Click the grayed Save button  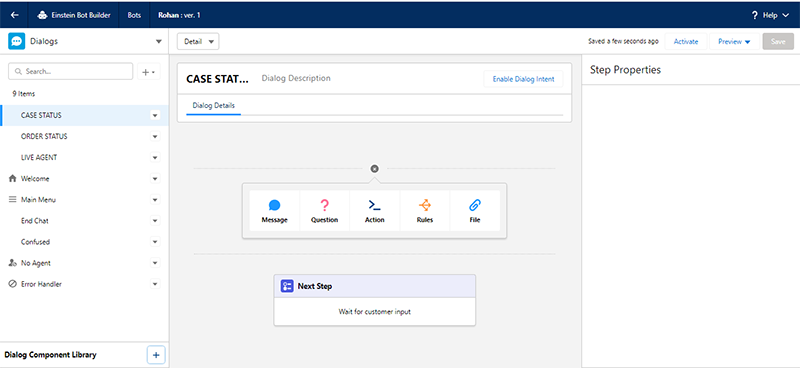click(778, 41)
